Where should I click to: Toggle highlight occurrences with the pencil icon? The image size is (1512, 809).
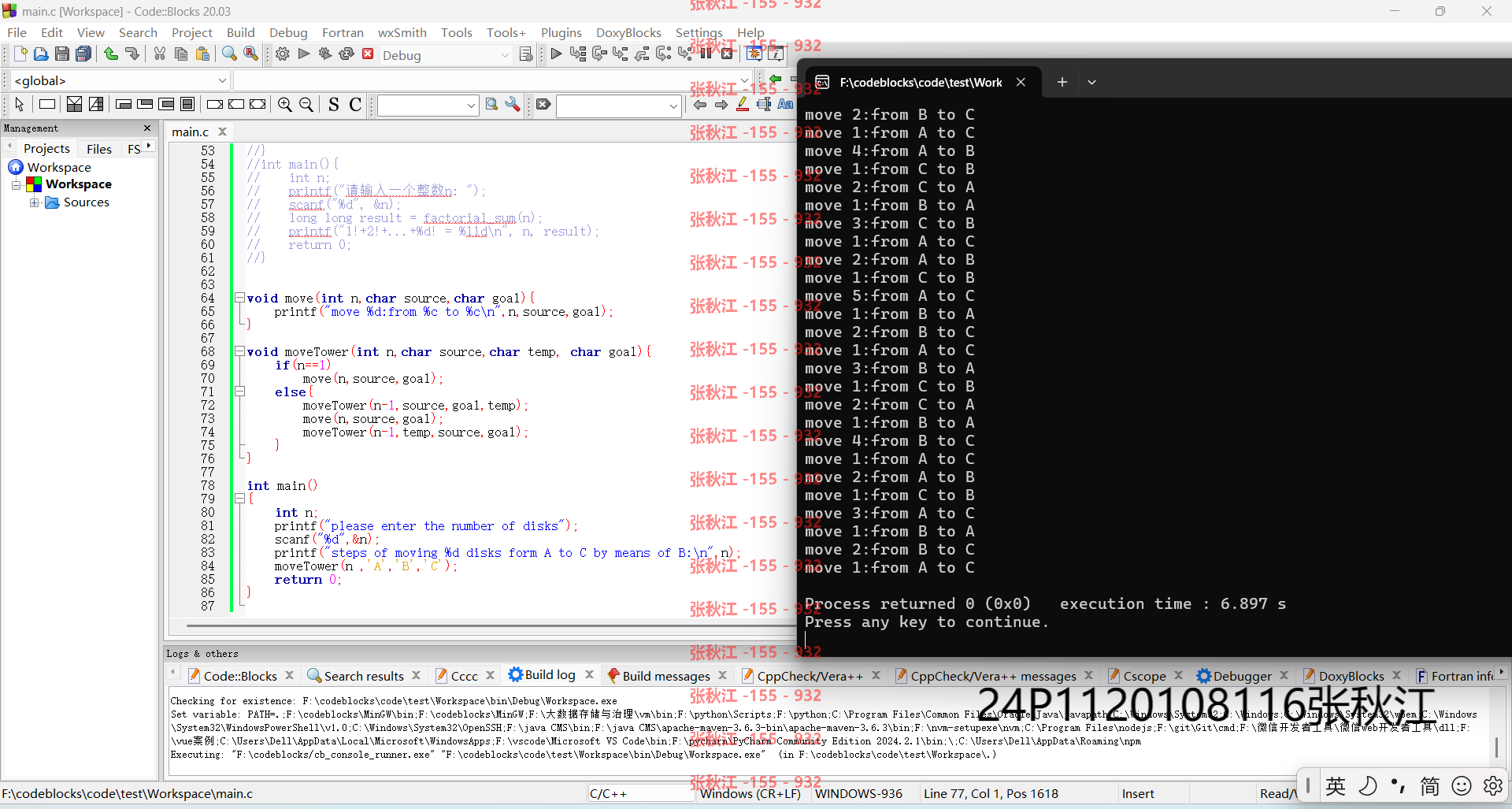point(743,105)
